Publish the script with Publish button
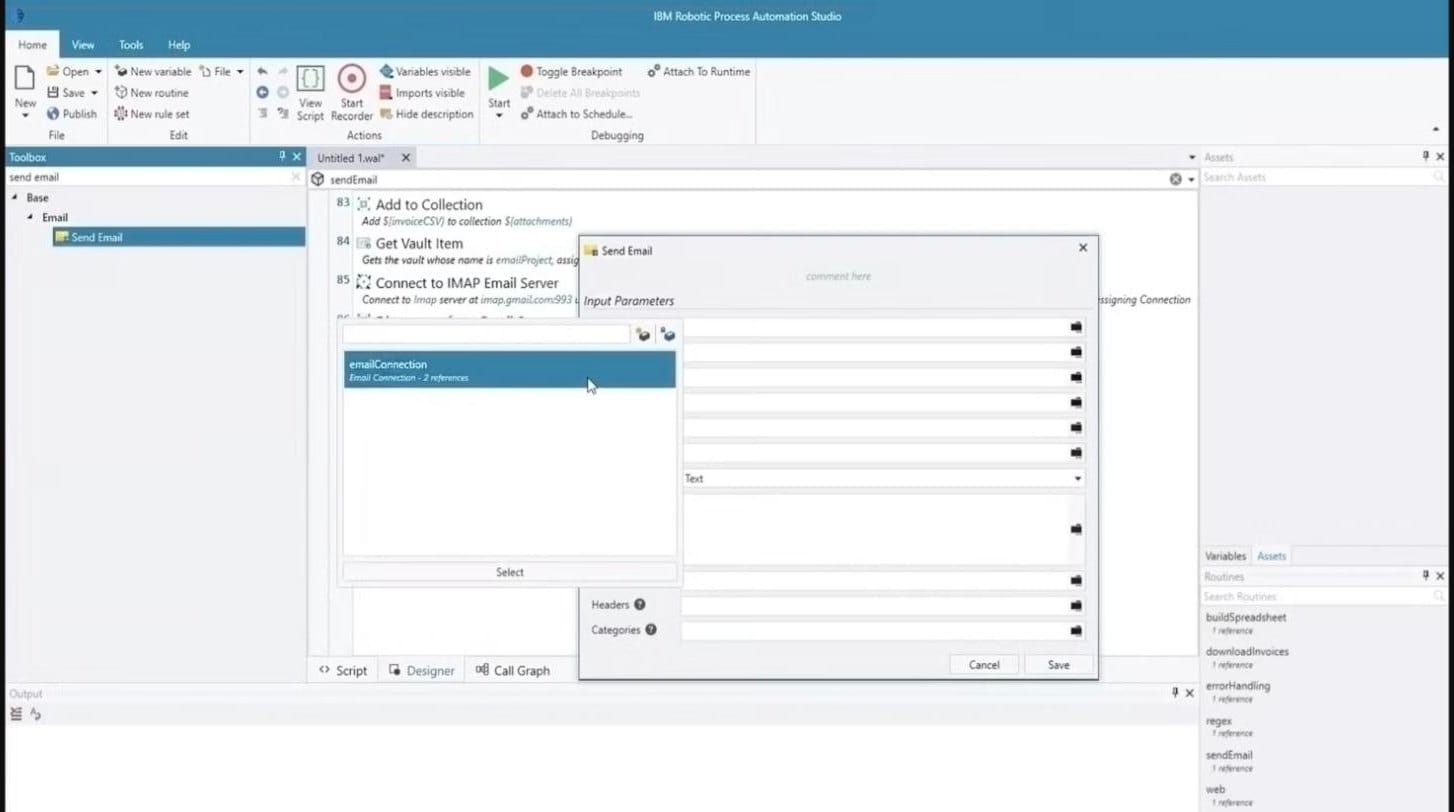 tap(72, 114)
